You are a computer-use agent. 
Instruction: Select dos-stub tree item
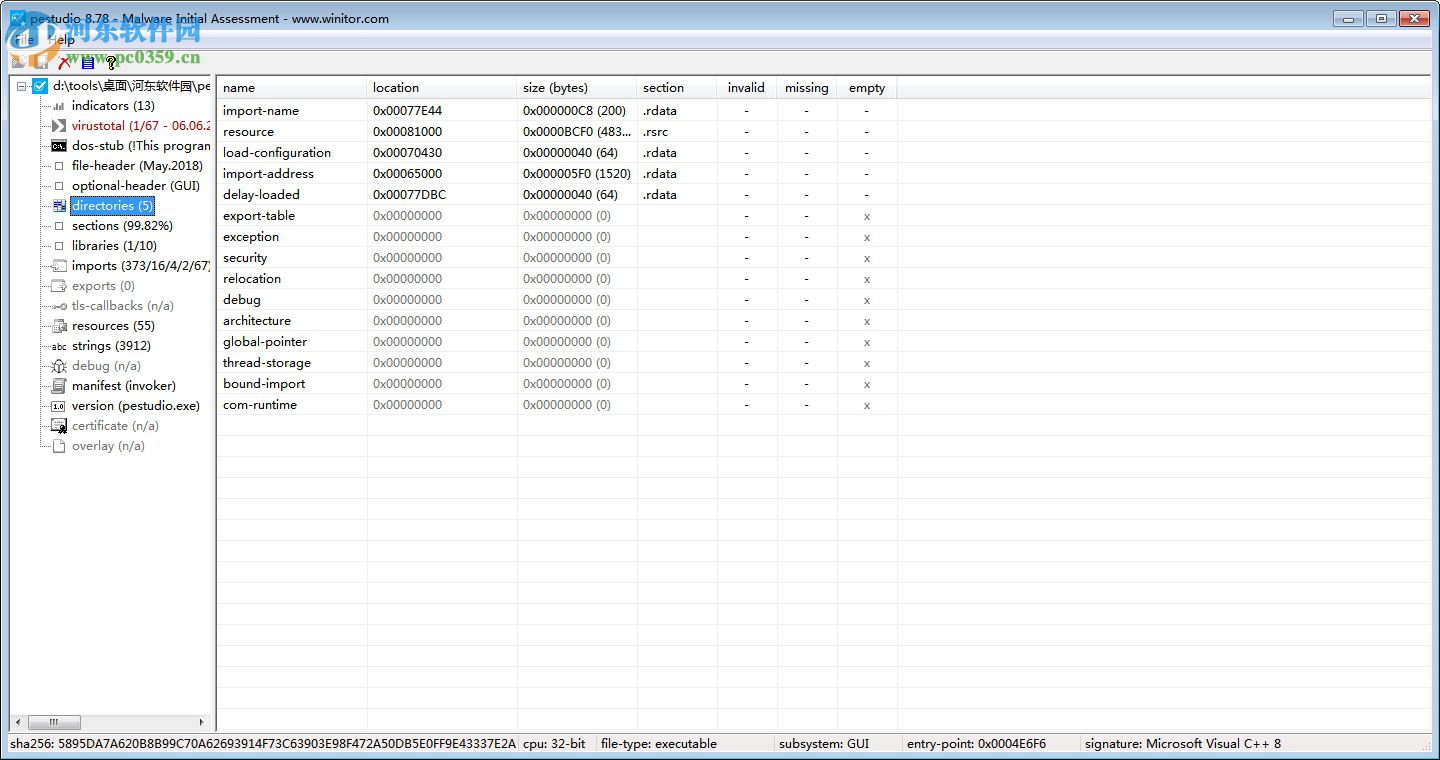[x=140, y=146]
